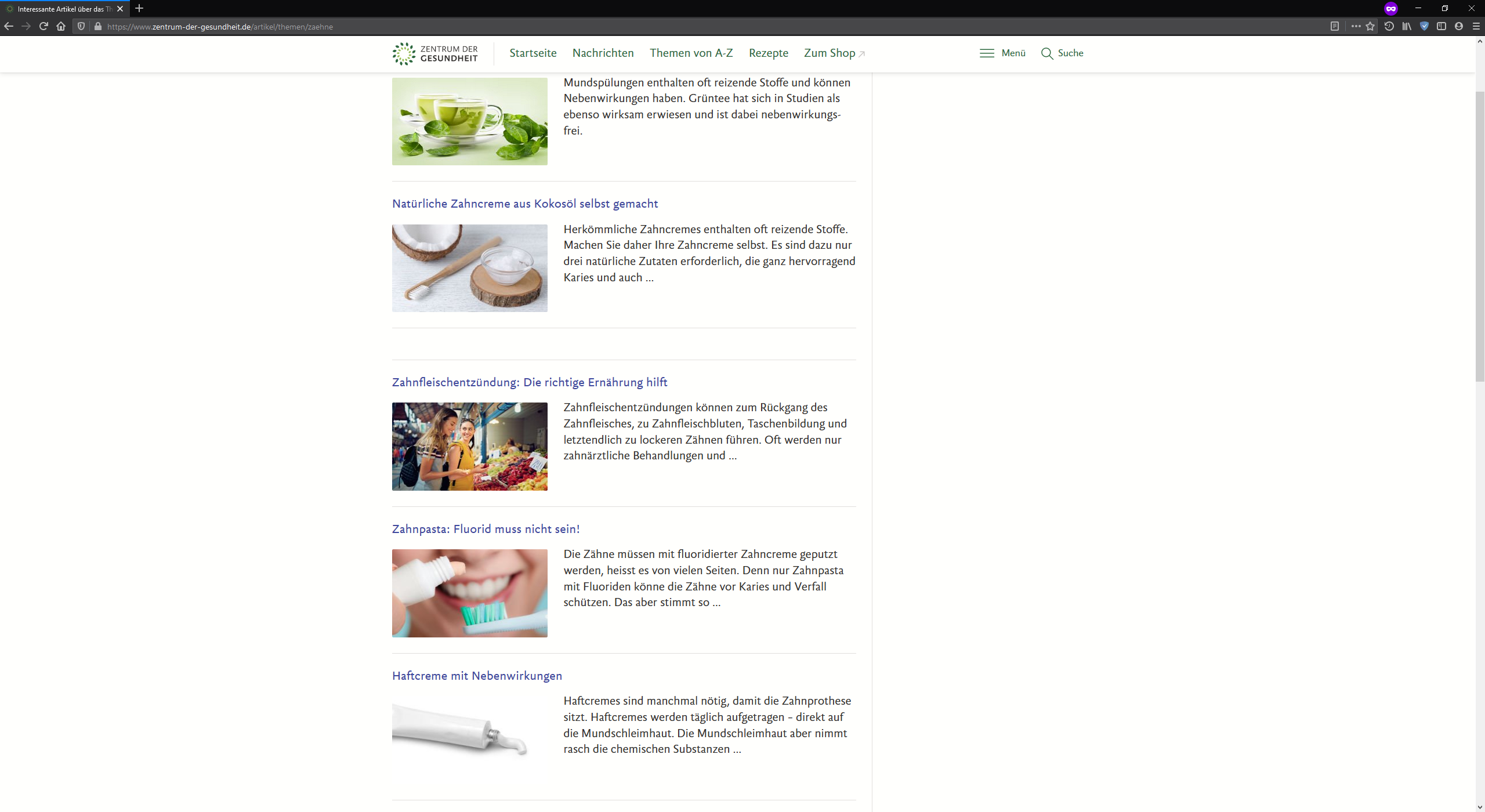Image resolution: width=1485 pixels, height=812 pixels.
Task: Toggle reader view for this article page
Action: (1335, 26)
